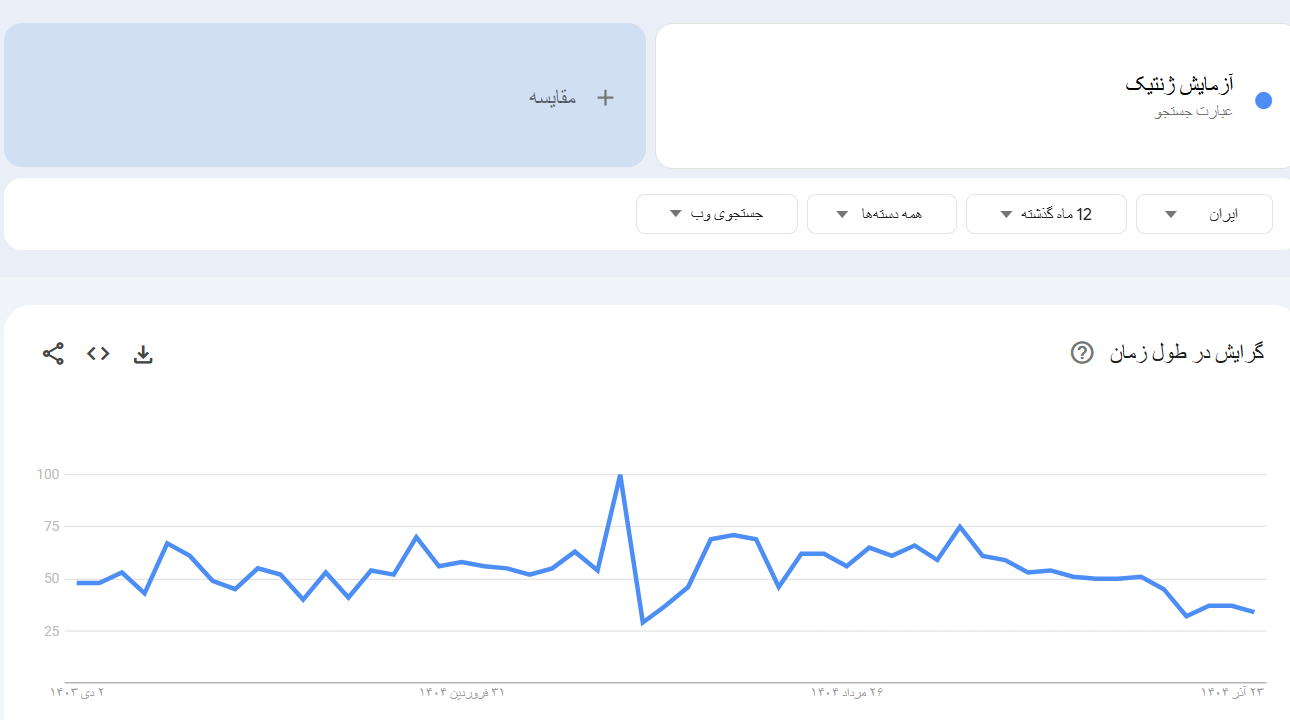Click the گرایش در طول زمان heading
This screenshot has height=720, width=1290.
[x=1187, y=353]
